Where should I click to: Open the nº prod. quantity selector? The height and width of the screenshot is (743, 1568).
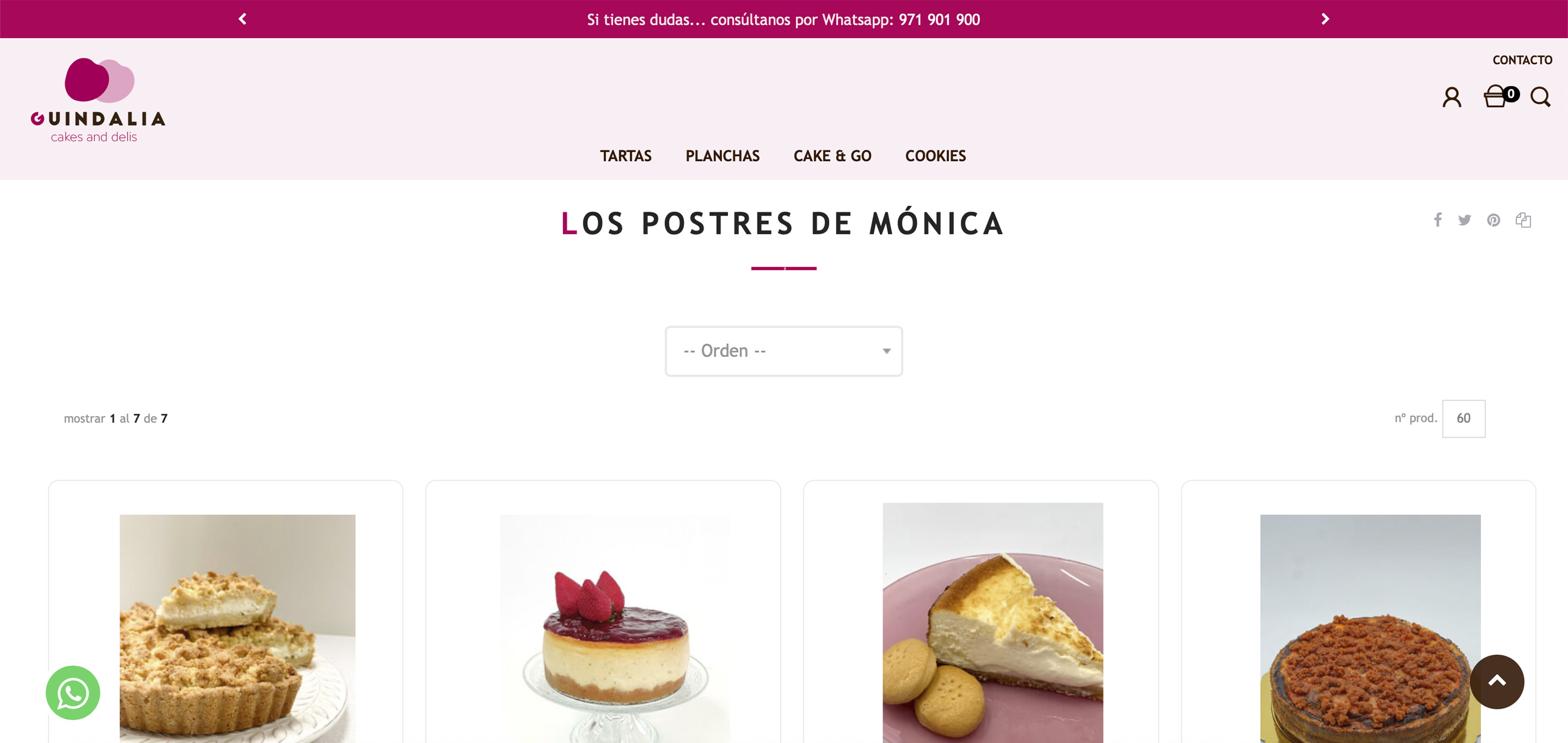[1463, 418]
